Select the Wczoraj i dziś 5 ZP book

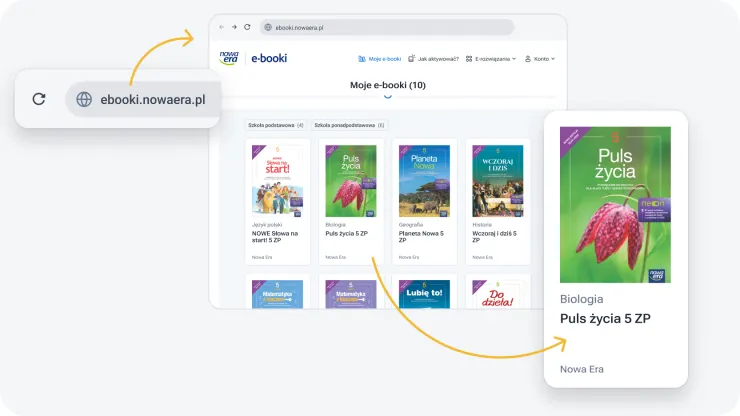tap(497, 180)
